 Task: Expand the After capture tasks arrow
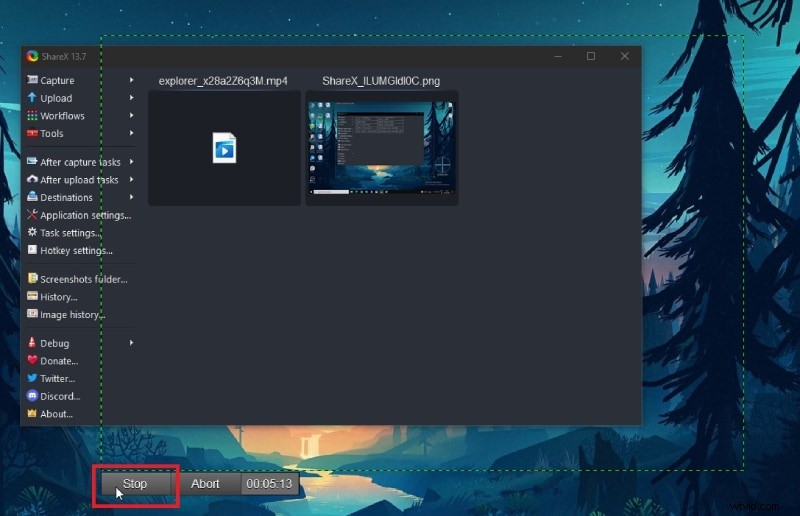[132, 161]
